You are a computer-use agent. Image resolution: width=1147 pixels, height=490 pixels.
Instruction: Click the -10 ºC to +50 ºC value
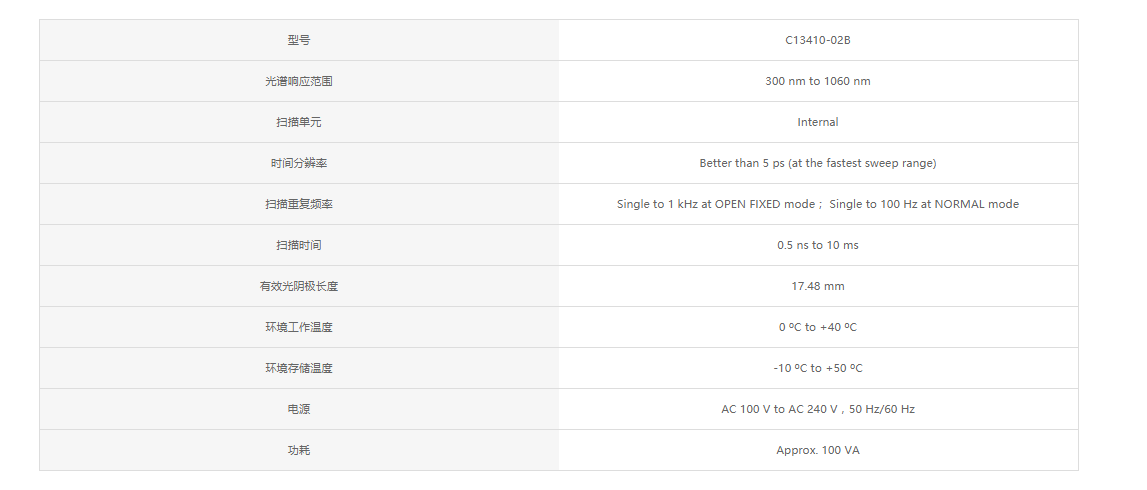click(818, 368)
